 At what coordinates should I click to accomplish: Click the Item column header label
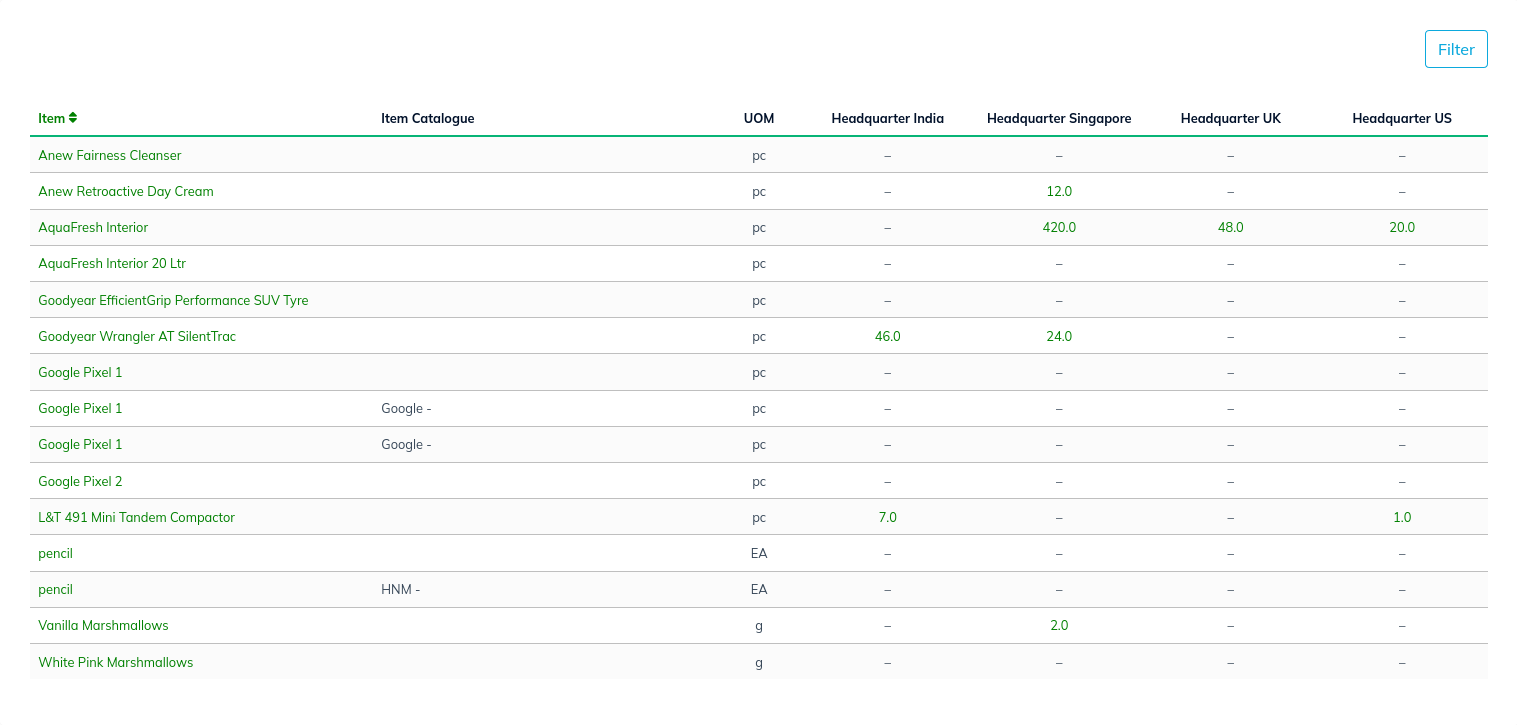click(51, 118)
